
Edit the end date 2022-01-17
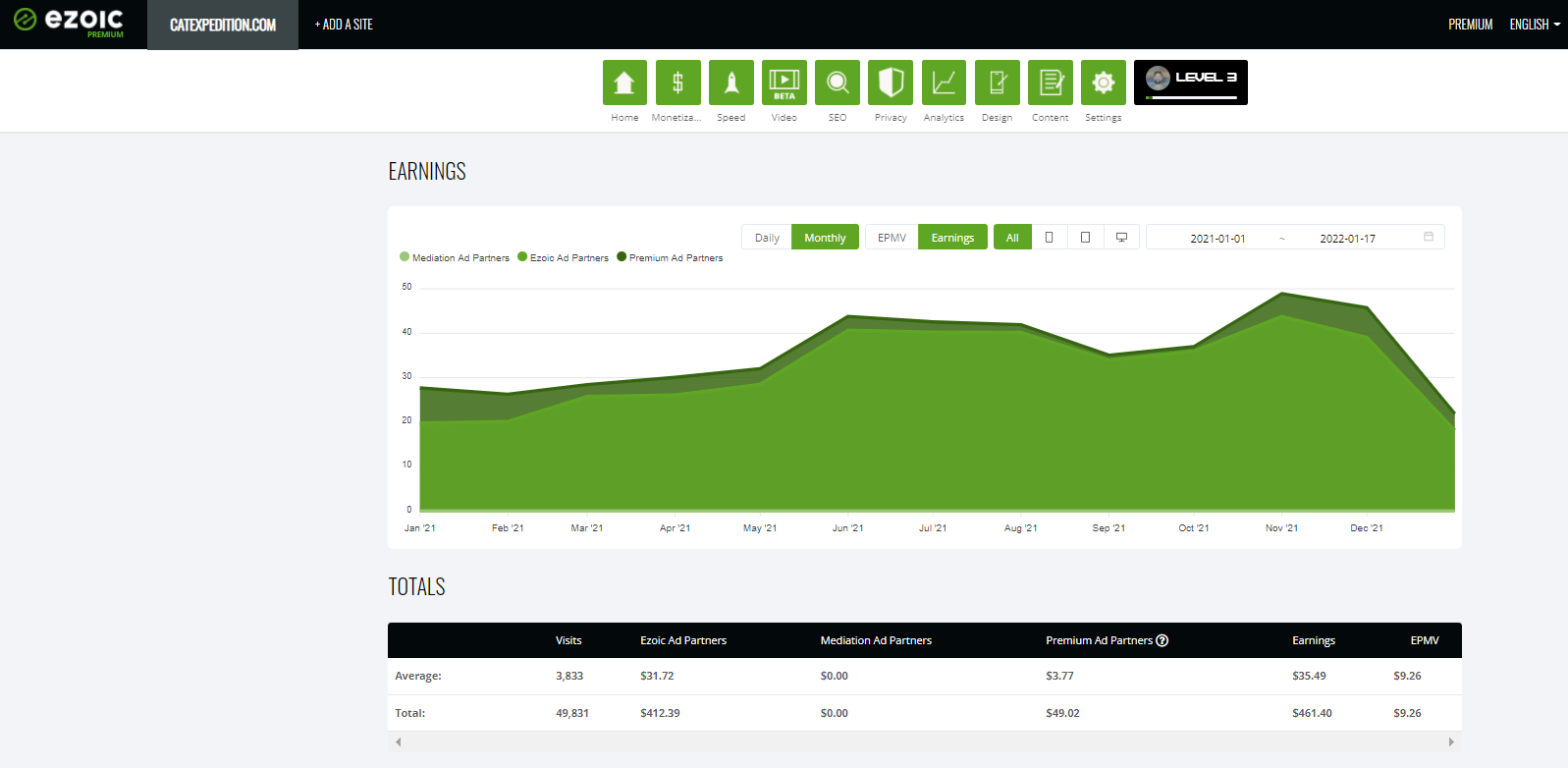click(x=1347, y=239)
